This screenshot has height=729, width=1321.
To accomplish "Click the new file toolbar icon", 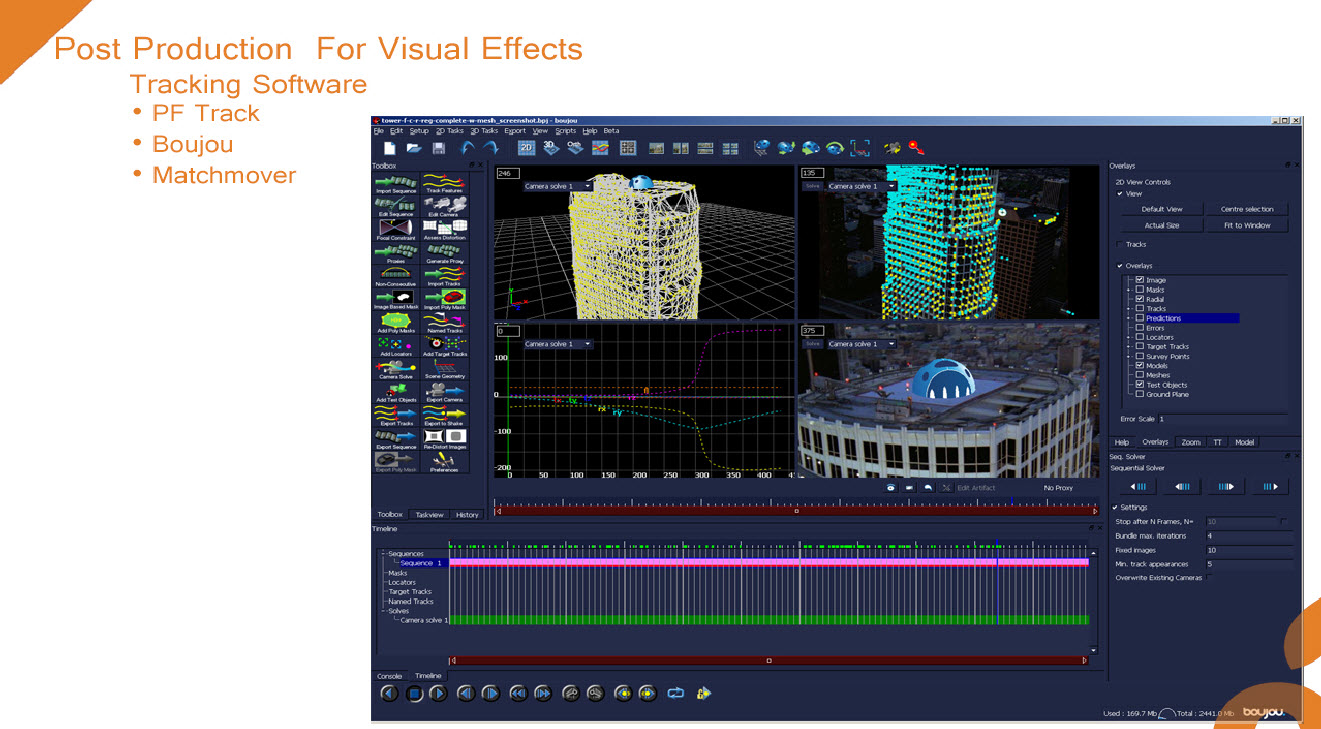I will click(390, 148).
